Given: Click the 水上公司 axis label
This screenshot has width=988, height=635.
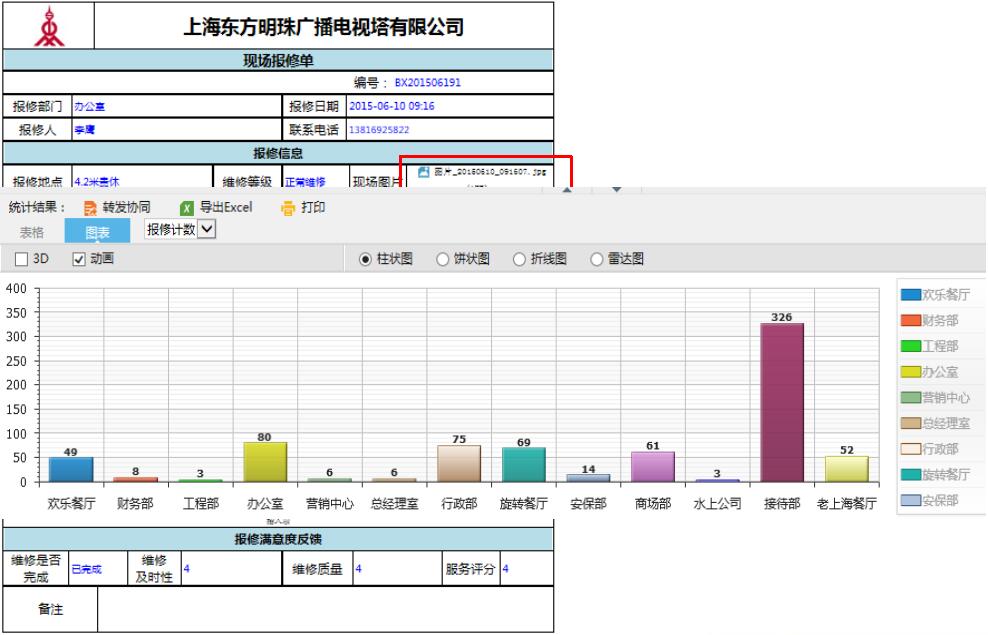Looking at the screenshot, I should pyautogui.click(x=718, y=503).
